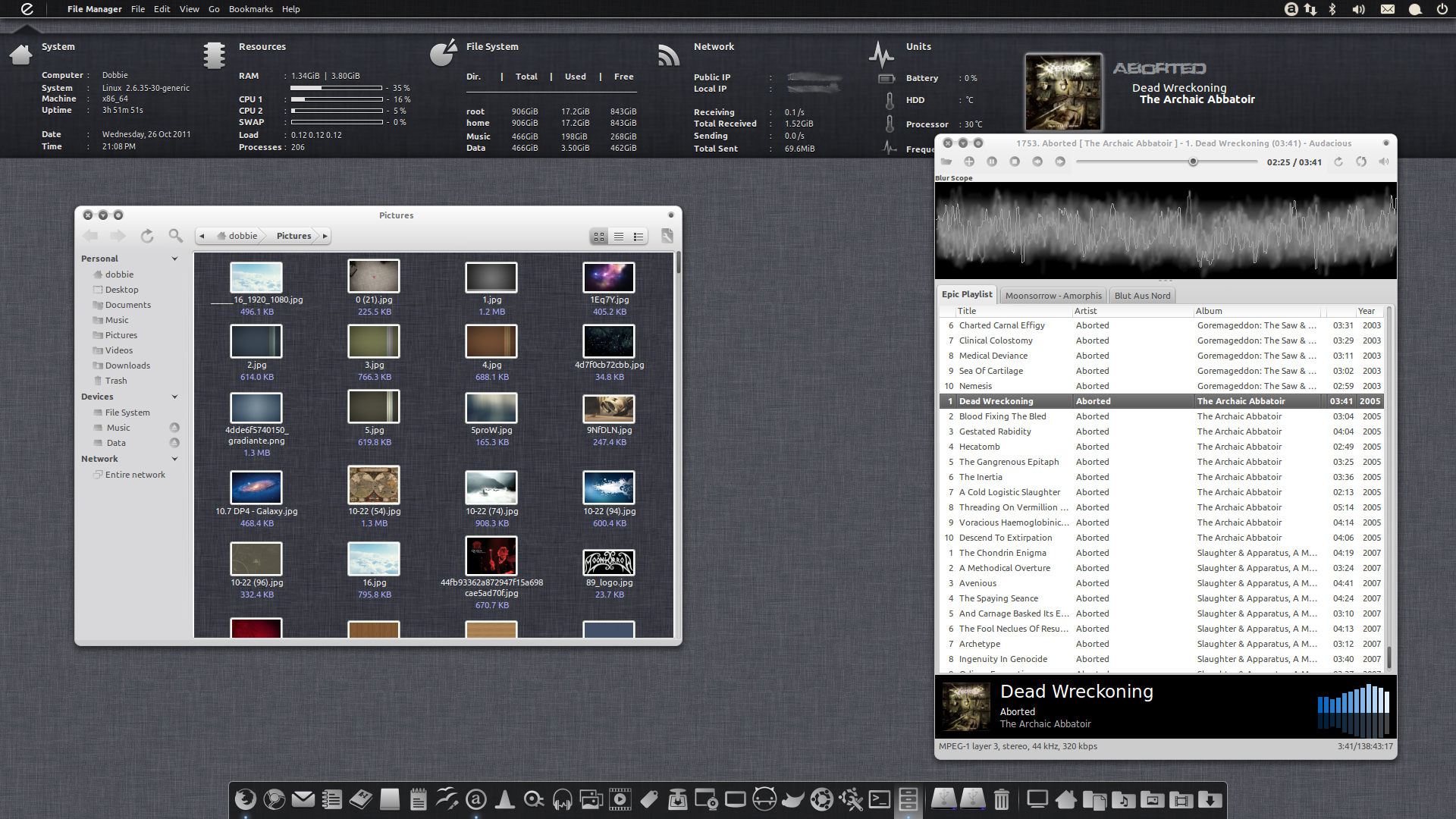Open the downloads folder dock icon

(x=1210, y=799)
